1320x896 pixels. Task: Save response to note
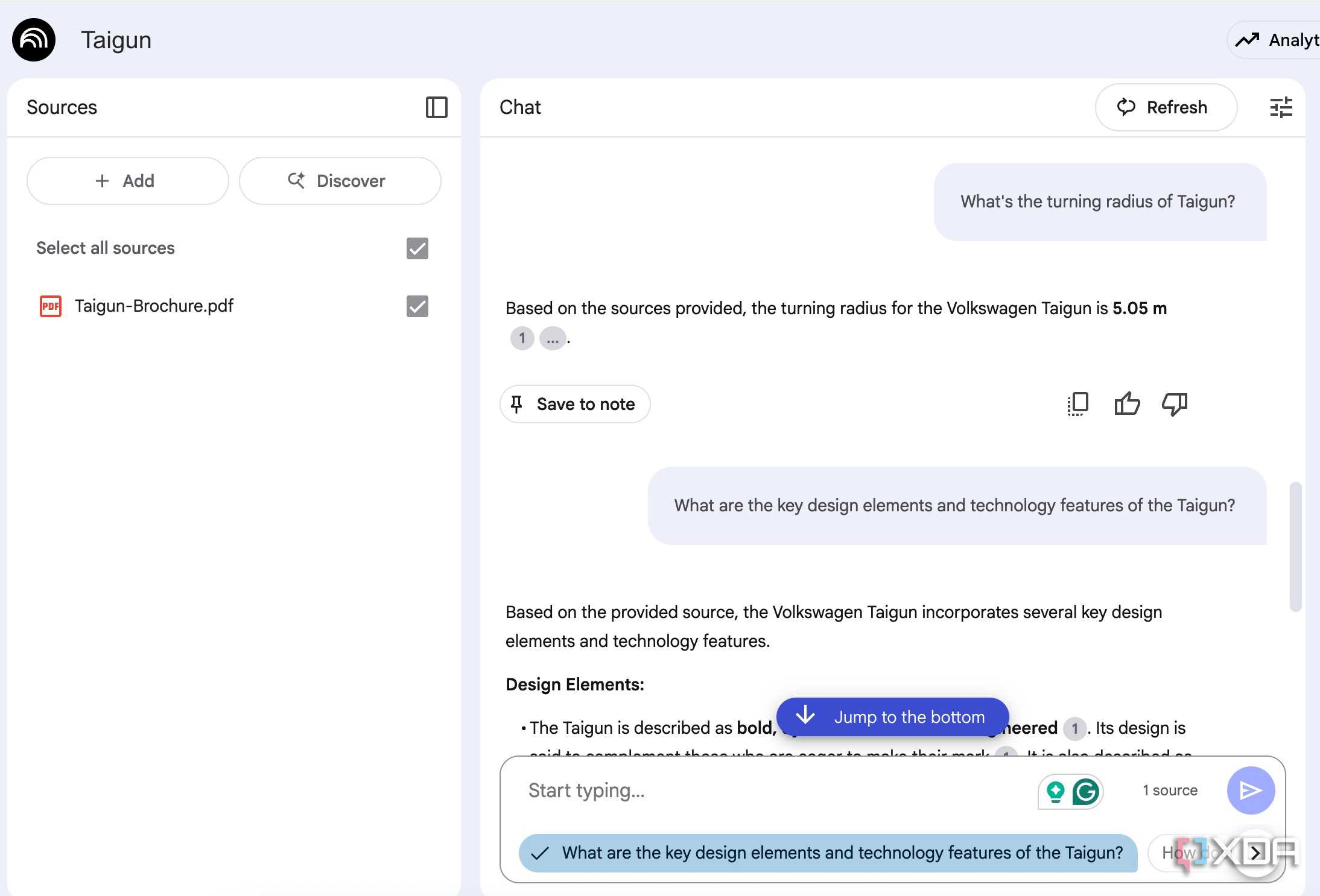[575, 404]
